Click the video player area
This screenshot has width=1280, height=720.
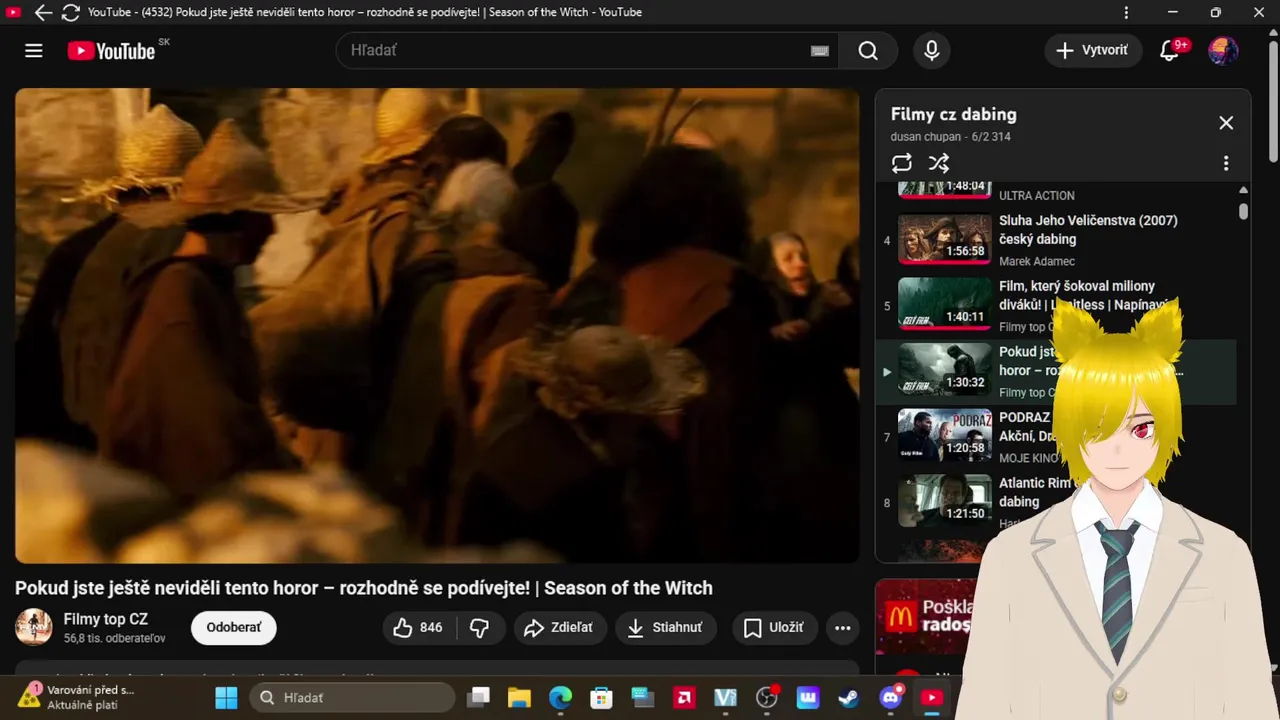[437, 325]
